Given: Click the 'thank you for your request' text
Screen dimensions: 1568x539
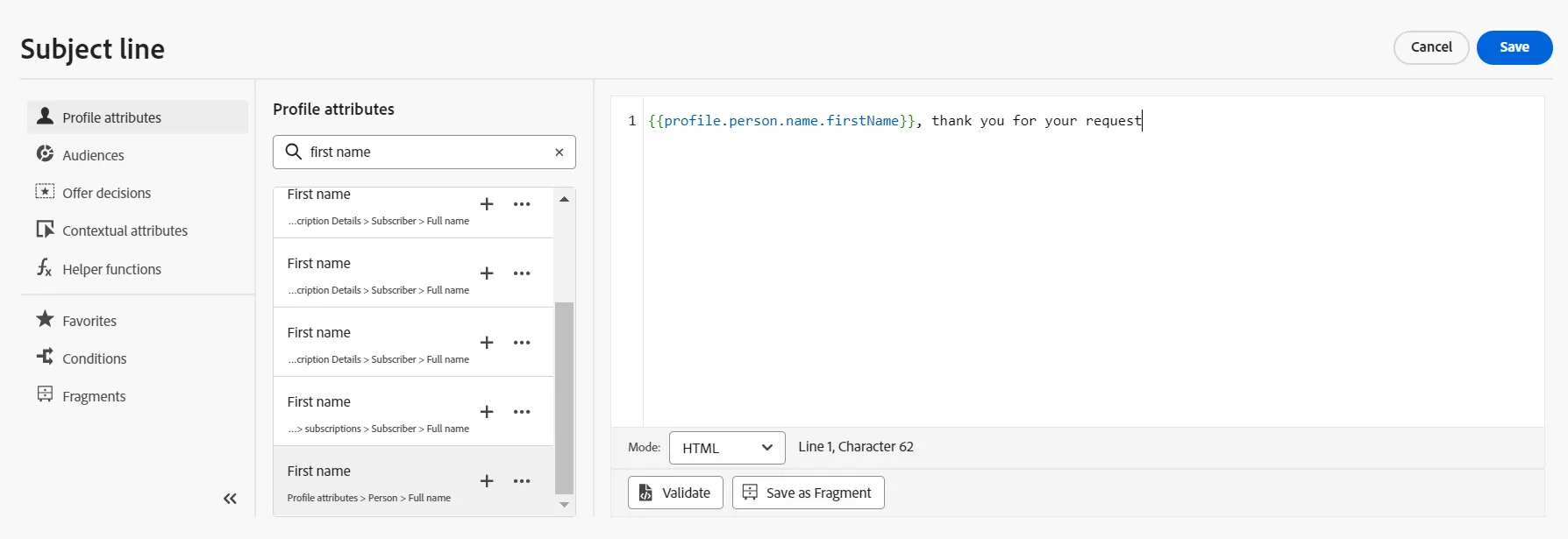Looking at the screenshot, I should point(1037,121).
